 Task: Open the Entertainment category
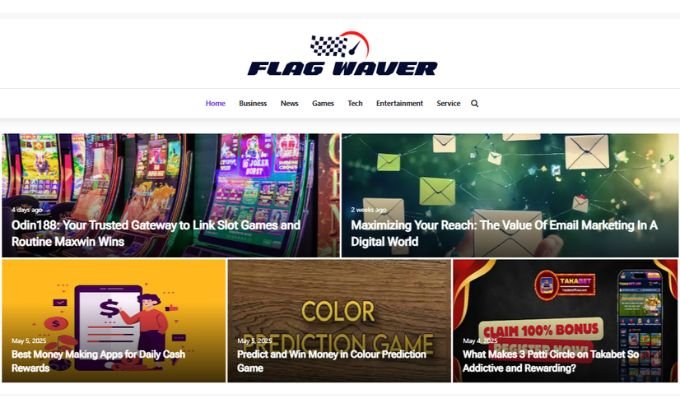click(x=399, y=103)
